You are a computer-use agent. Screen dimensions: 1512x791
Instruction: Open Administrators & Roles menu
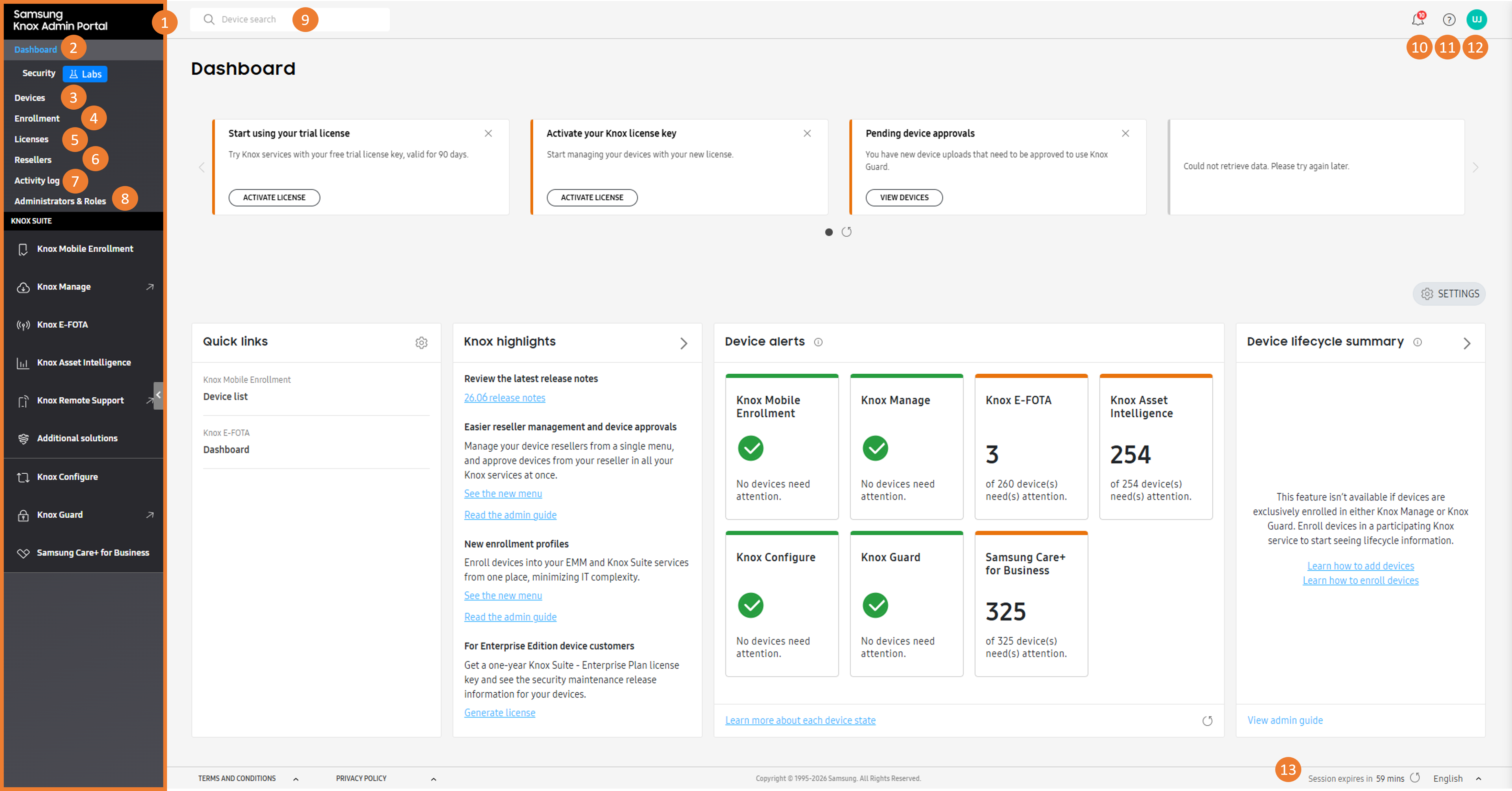pos(60,201)
